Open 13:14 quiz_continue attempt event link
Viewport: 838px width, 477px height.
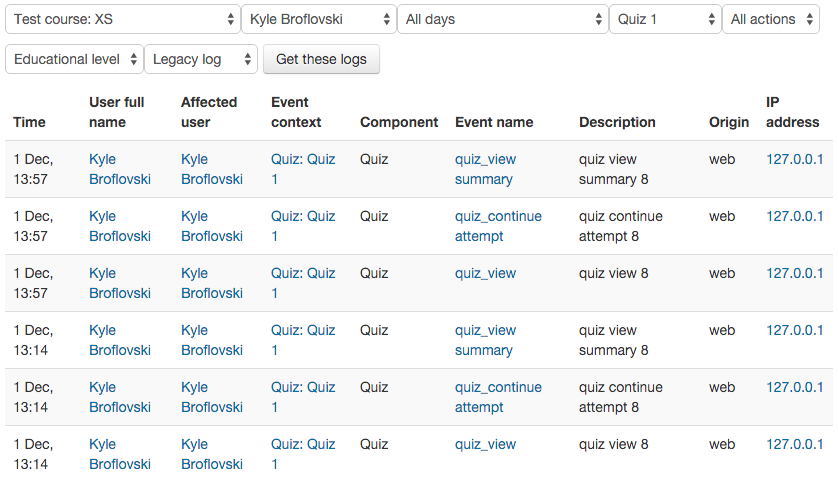[x=498, y=397]
